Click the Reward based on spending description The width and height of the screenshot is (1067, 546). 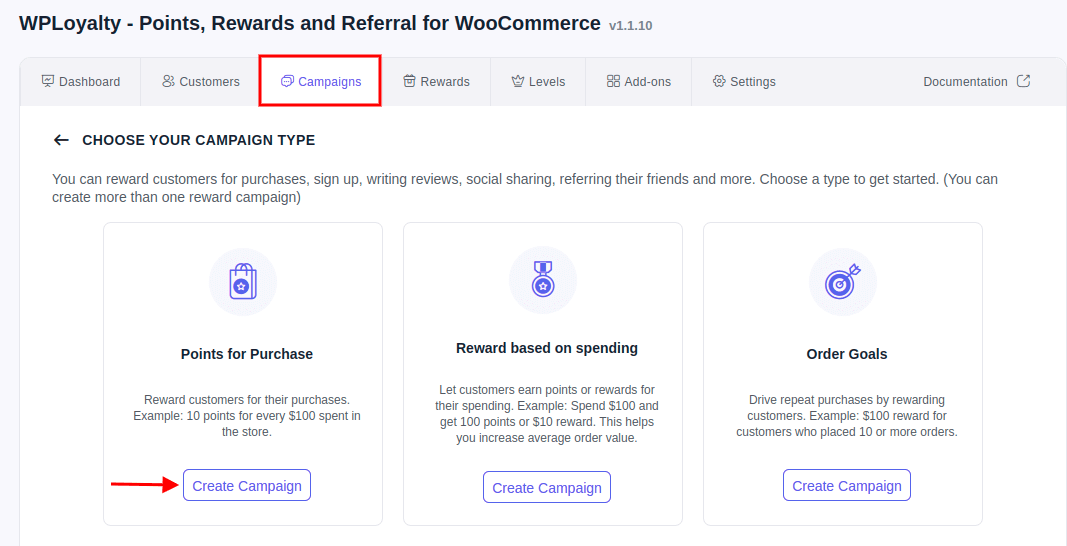[547, 414]
